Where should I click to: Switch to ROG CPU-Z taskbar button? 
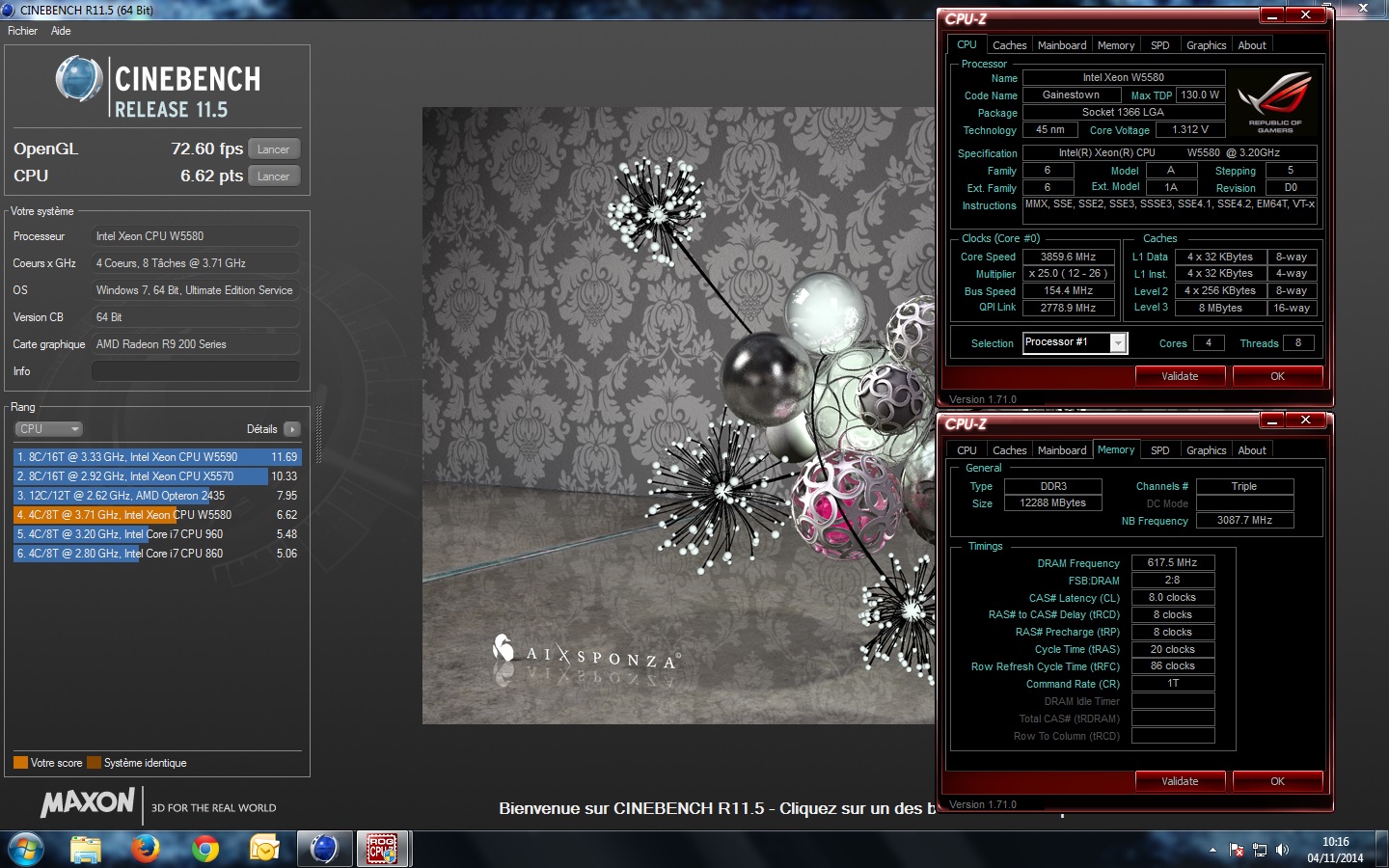[x=383, y=849]
